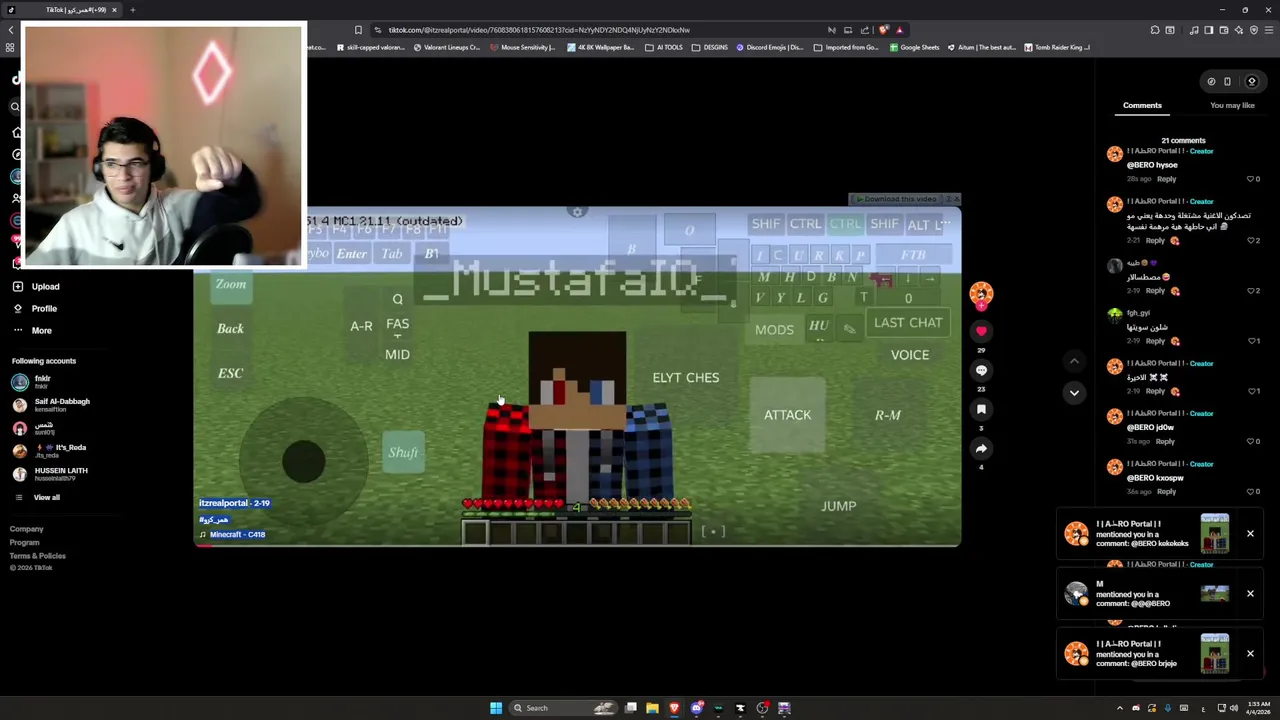Viewport: 1280px width, 720px height.
Task: Open the Tomb Raider King bookmark
Action: pos(1057,47)
